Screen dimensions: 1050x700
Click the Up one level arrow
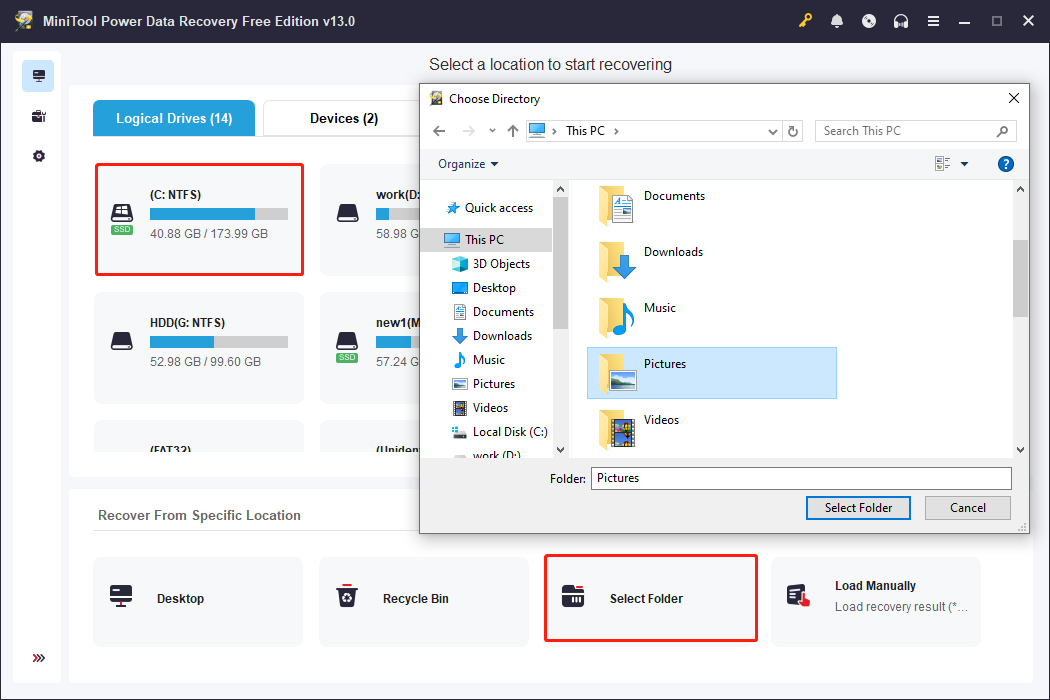pos(512,131)
